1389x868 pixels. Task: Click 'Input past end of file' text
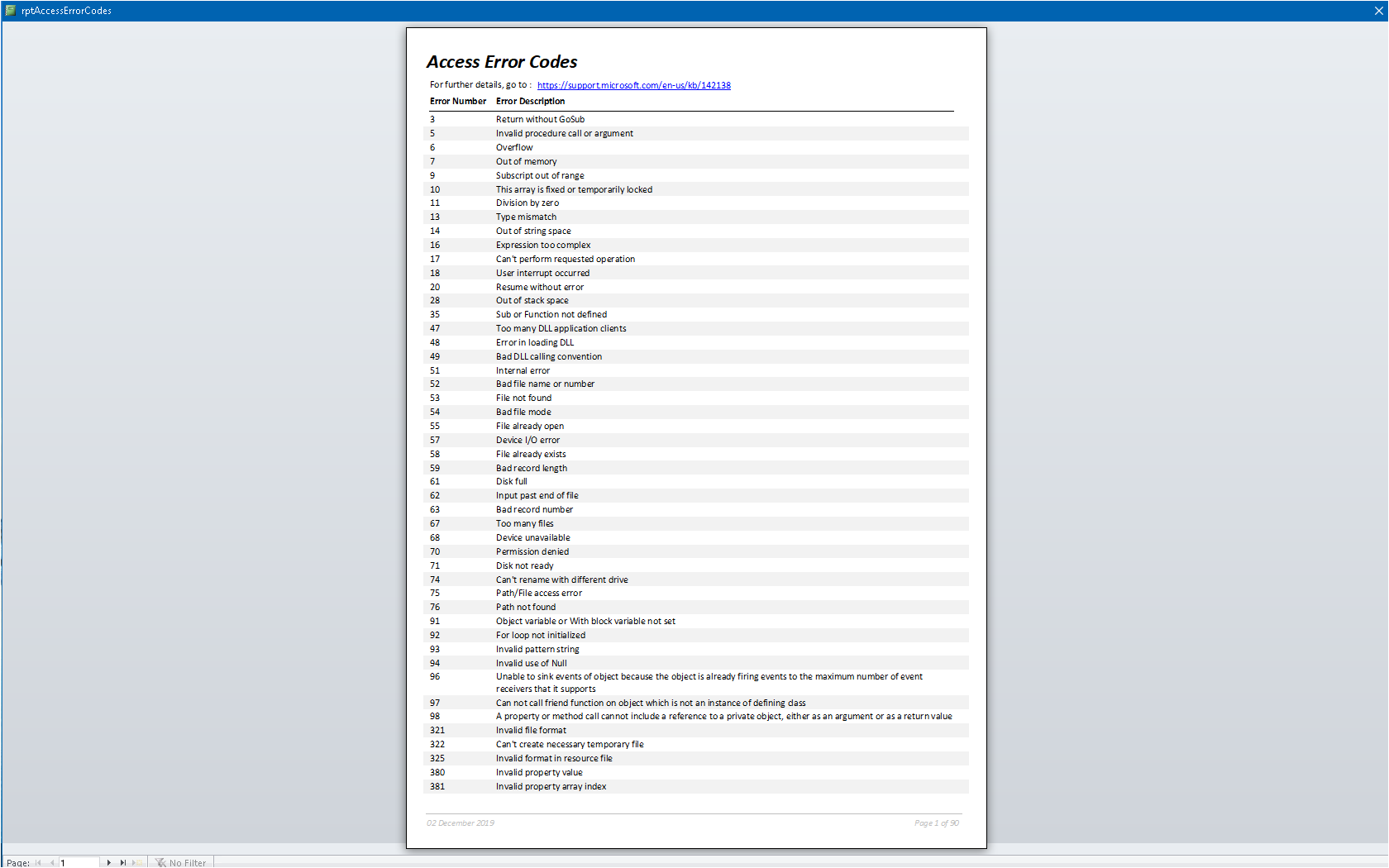537,496
